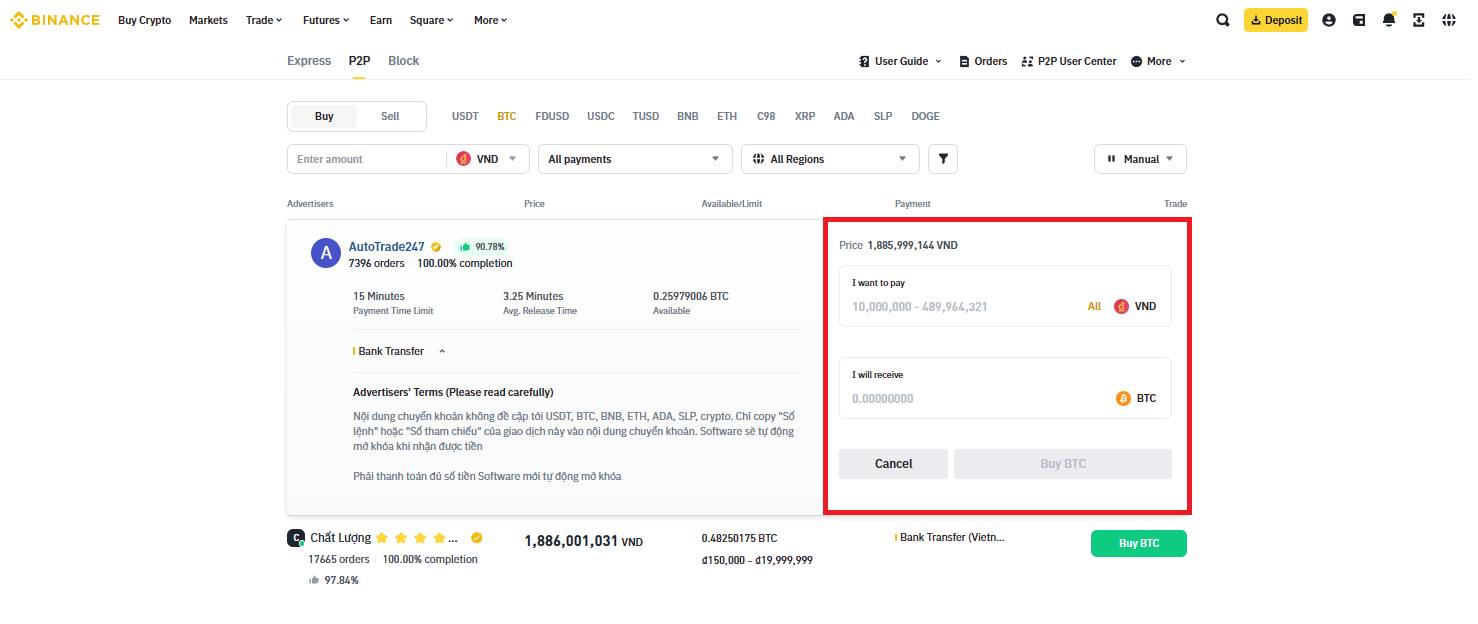The height and width of the screenshot is (624, 1478).
Task: Select the TUSD coin tab
Action: [646, 116]
